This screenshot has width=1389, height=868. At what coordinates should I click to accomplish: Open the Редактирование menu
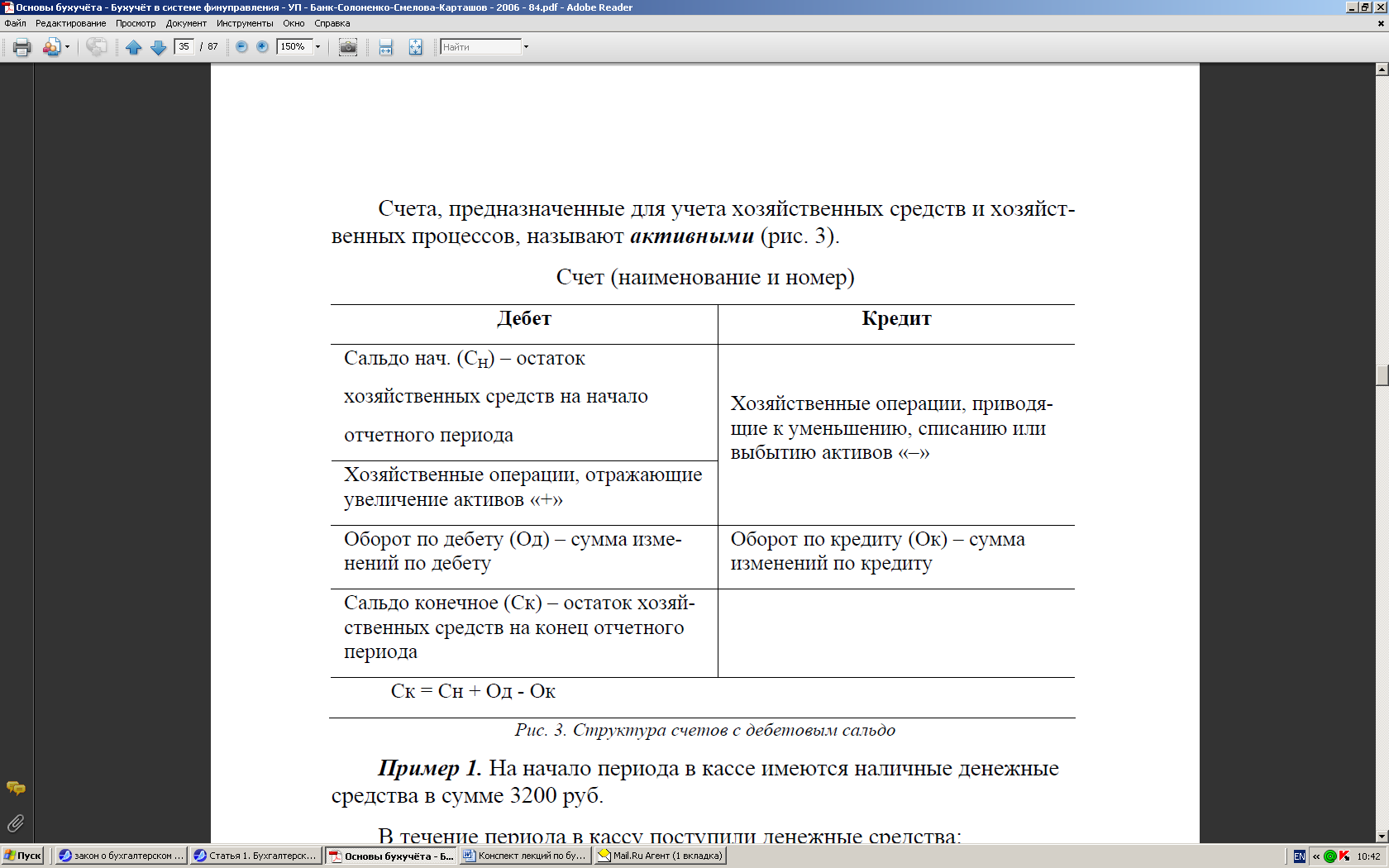click(70, 23)
